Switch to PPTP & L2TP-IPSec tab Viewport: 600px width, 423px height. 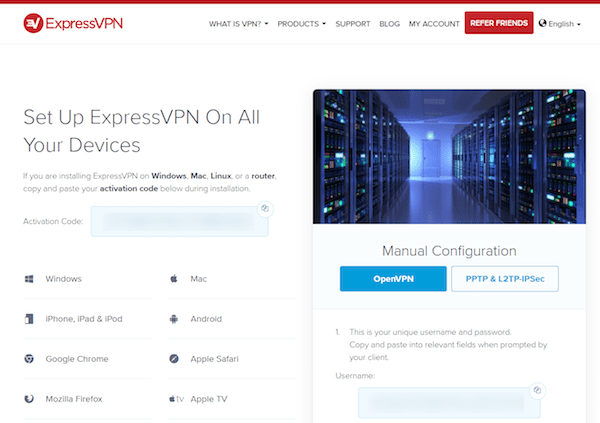click(x=505, y=279)
